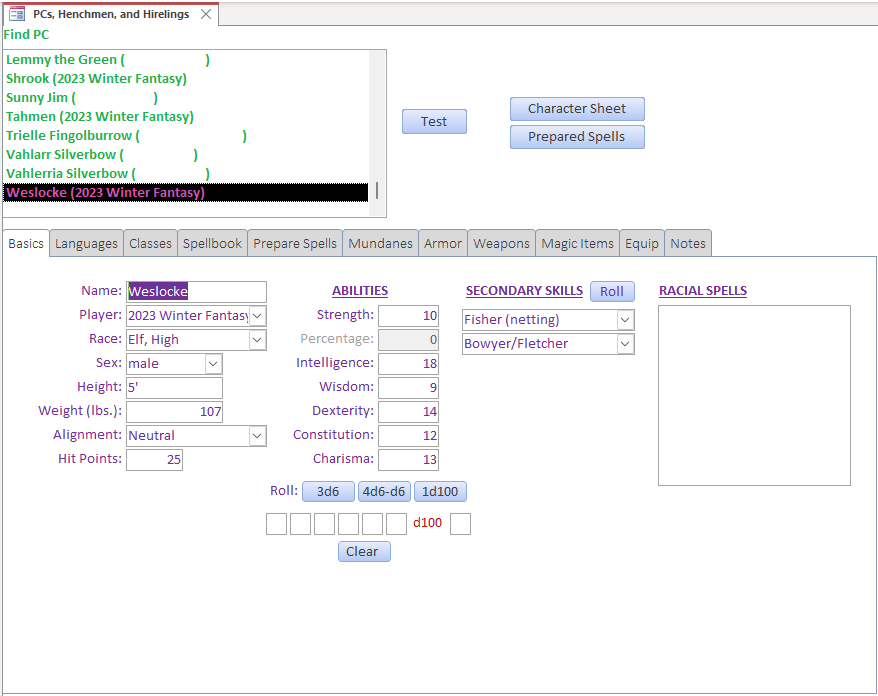Close the PCs, Henchmen, and Hirelings tab

[206, 14]
